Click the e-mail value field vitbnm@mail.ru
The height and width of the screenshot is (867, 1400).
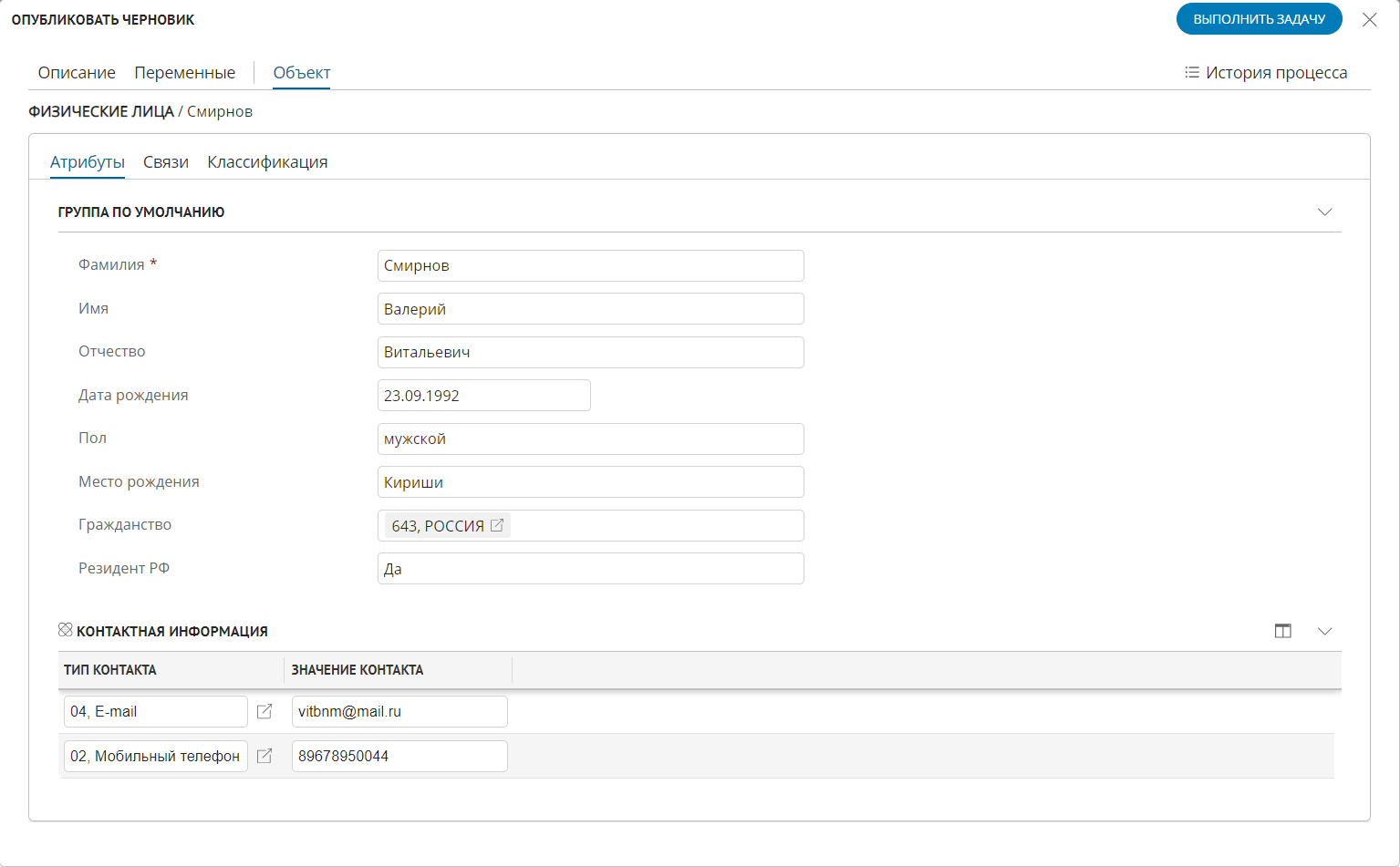[x=399, y=711]
